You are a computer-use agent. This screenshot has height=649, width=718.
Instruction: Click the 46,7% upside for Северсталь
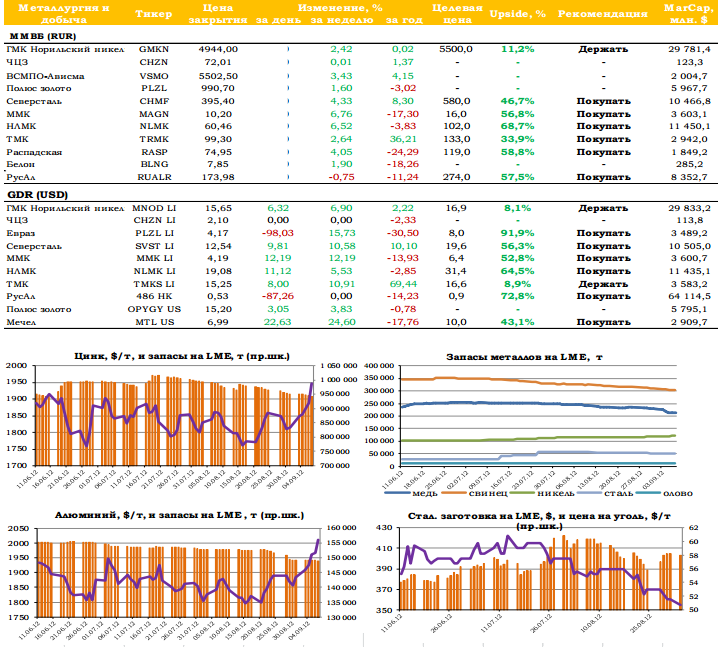[x=517, y=101]
